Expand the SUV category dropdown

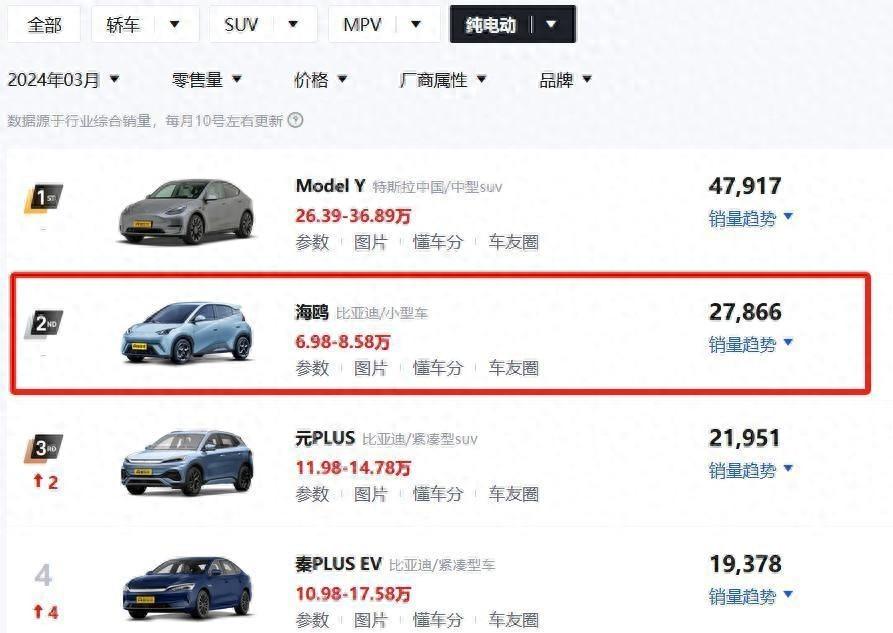[x=263, y=25]
